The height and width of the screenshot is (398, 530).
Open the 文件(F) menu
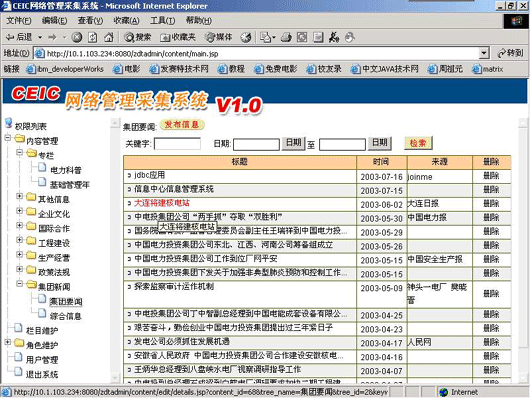coord(19,21)
